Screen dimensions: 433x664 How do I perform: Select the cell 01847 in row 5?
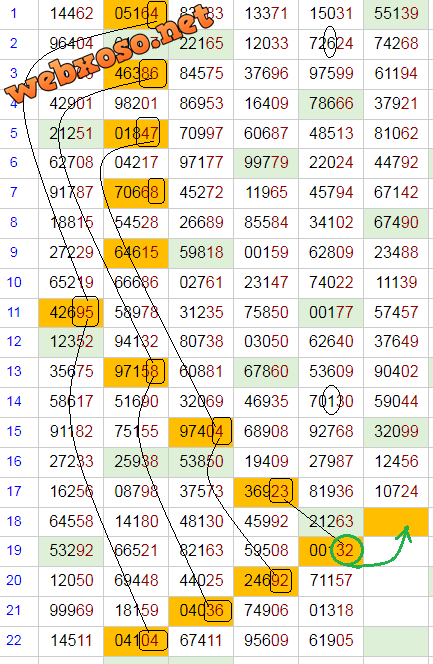[136, 133]
